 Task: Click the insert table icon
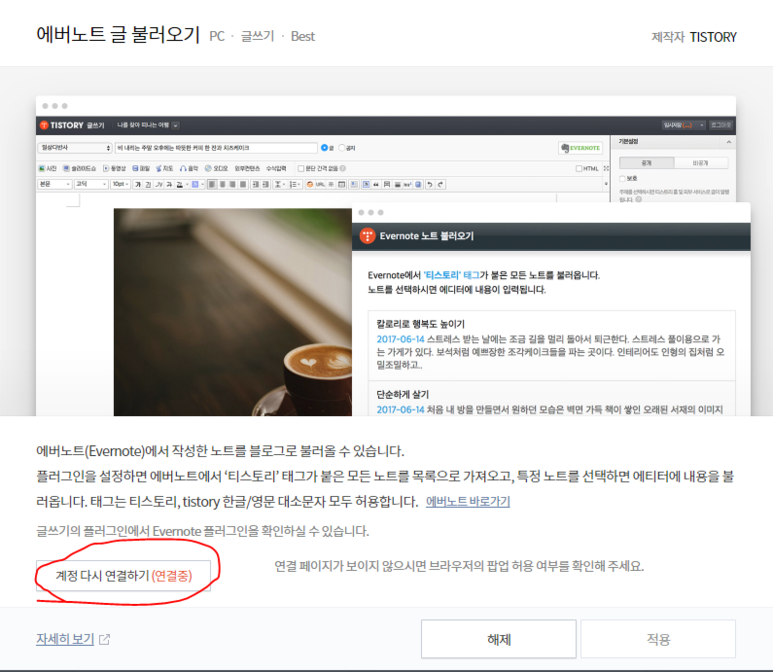(x=341, y=184)
